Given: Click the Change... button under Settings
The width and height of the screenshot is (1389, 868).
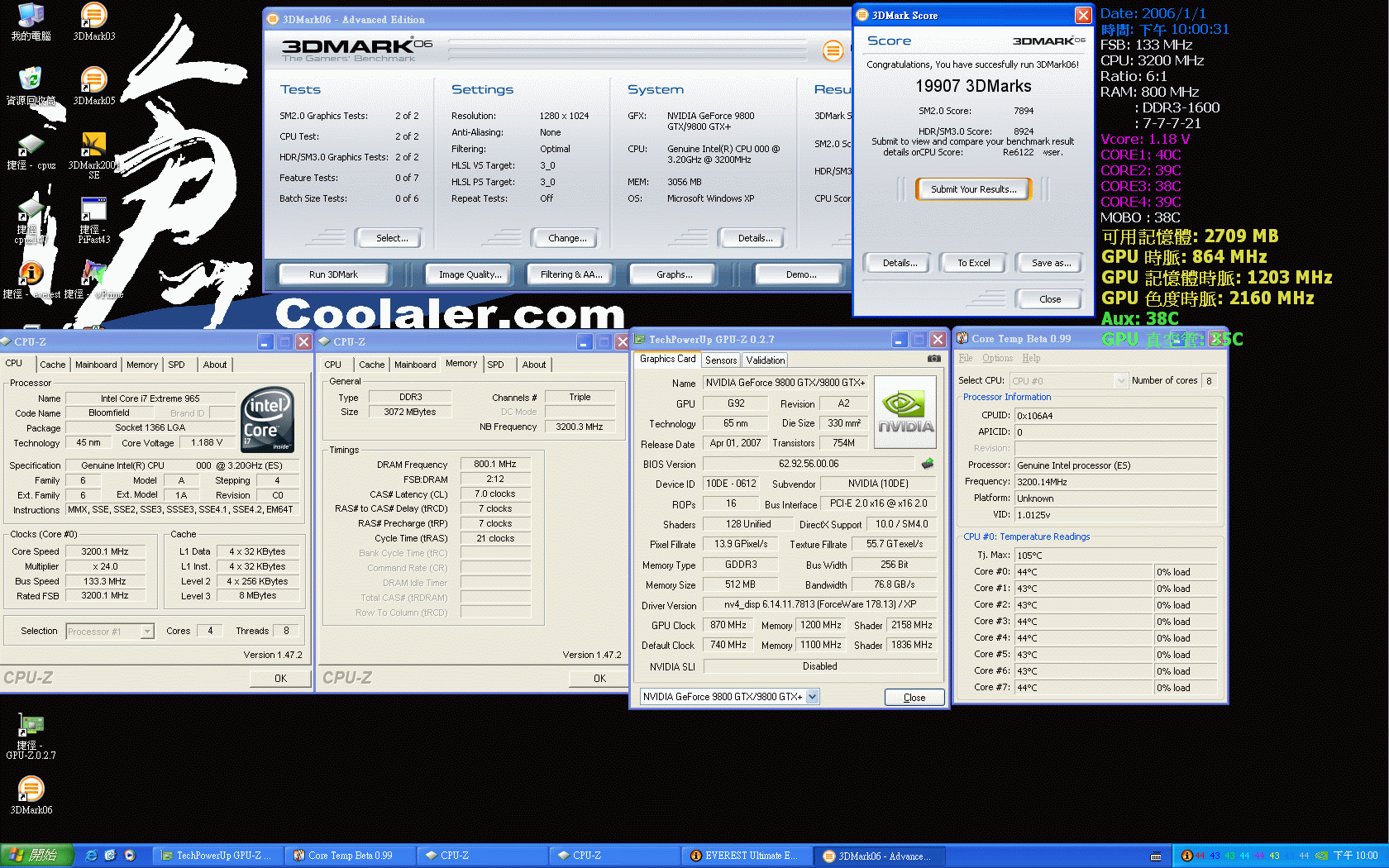Looking at the screenshot, I should (567, 238).
